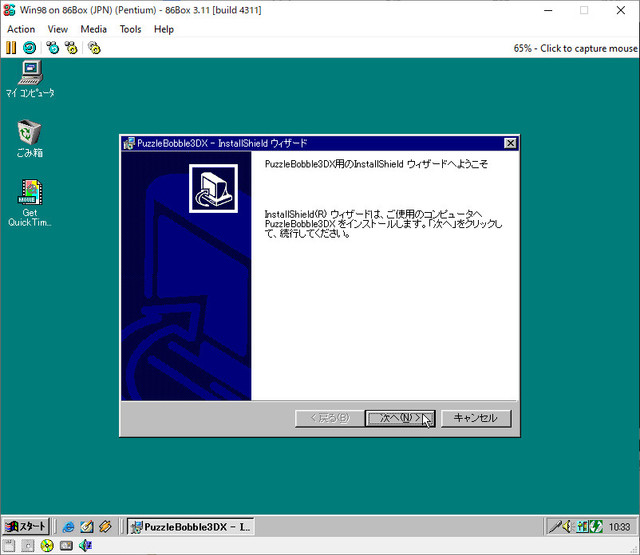The height and width of the screenshot is (555, 640).
Task: Click the floppy disk status bar icon
Action: 9,546
